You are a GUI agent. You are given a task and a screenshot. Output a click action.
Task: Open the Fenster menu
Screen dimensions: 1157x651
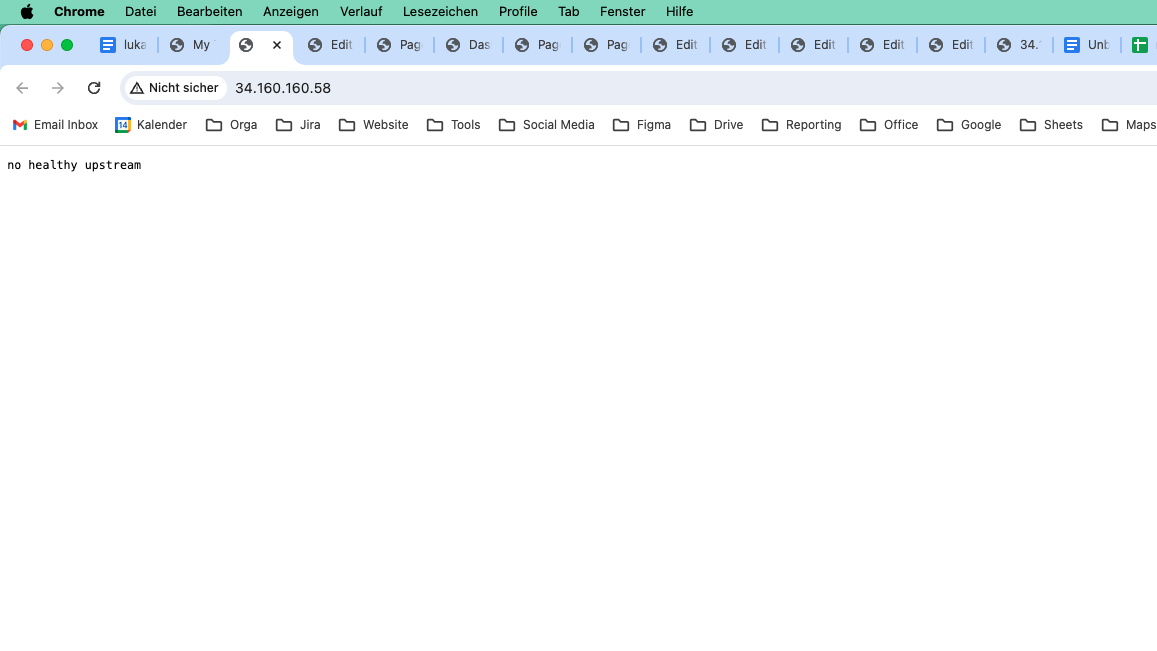click(x=622, y=12)
